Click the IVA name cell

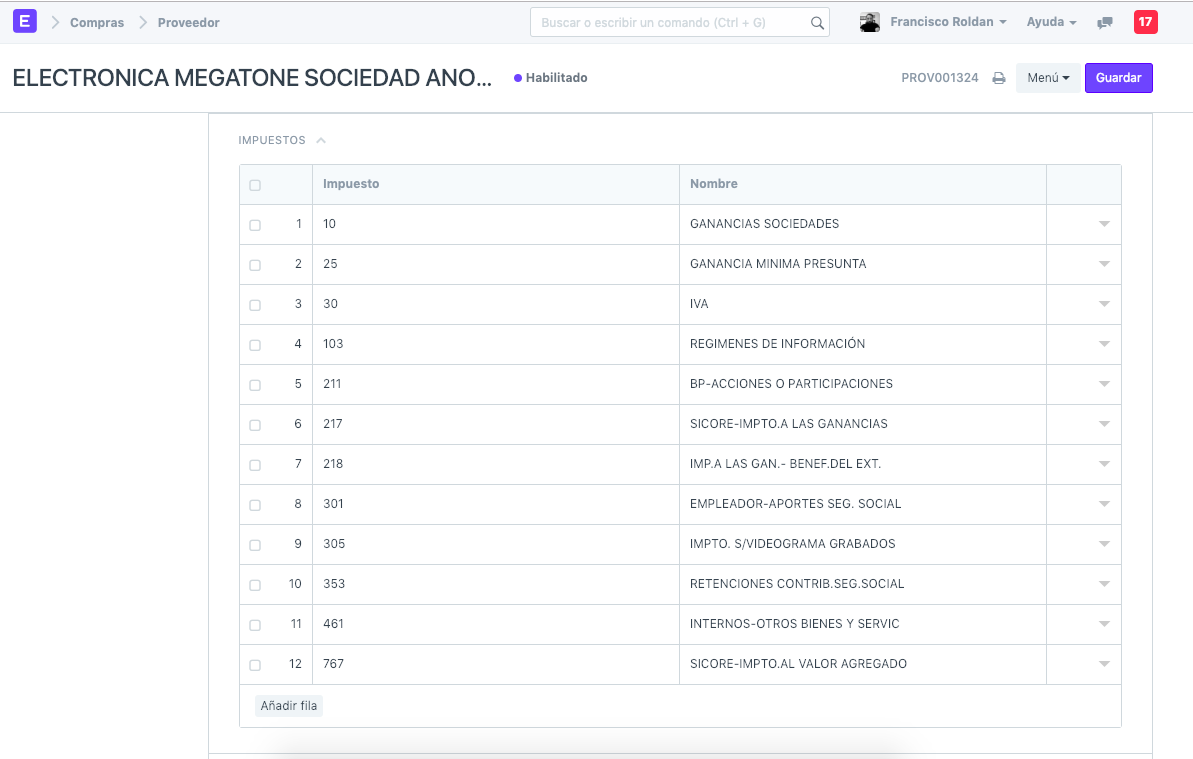(863, 304)
